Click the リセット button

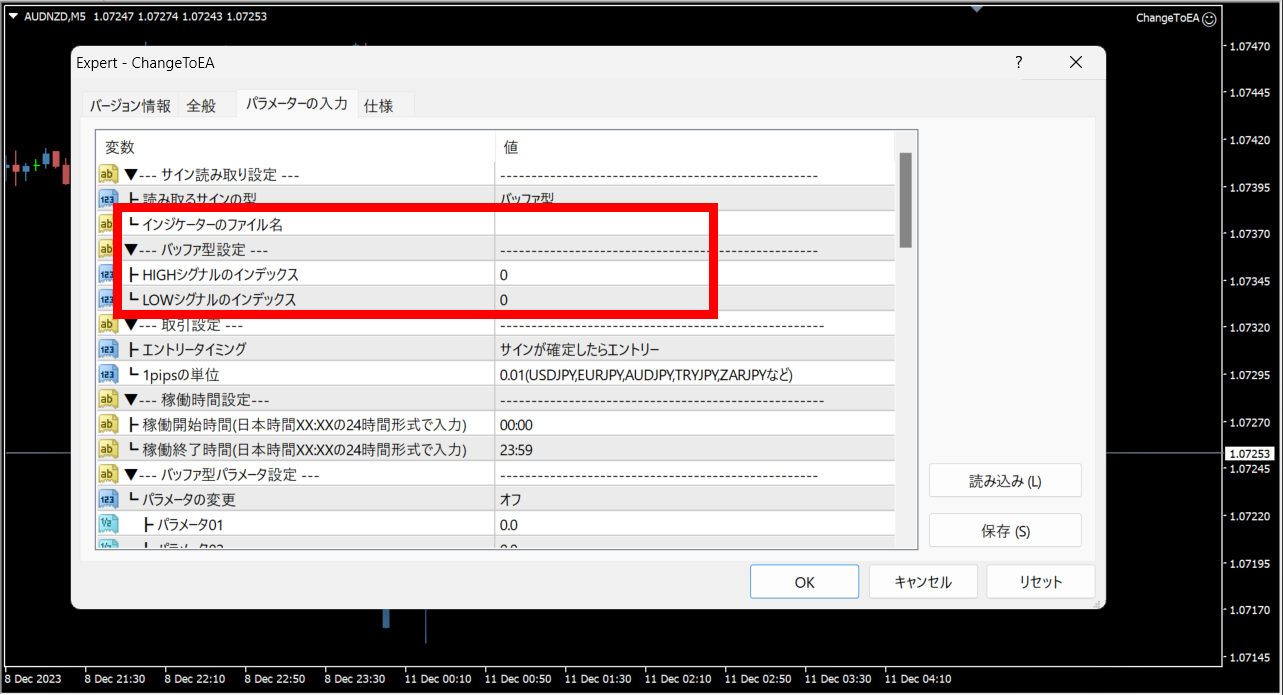pyautogui.click(x=1041, y=582)
